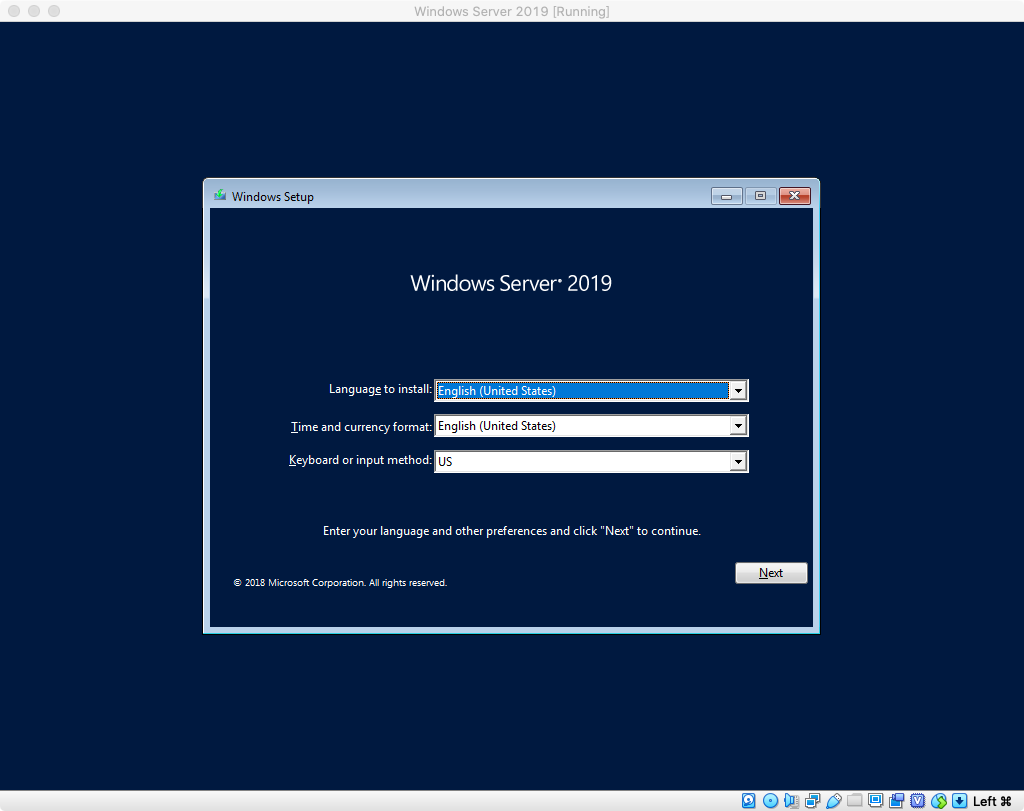Click the macOS red close window button

point(14,11)
